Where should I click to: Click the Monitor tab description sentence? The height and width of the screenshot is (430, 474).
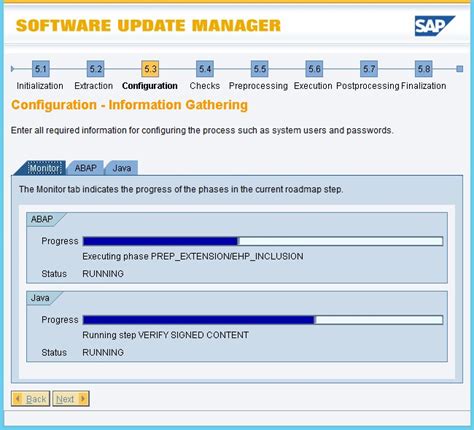coord(181,189)
